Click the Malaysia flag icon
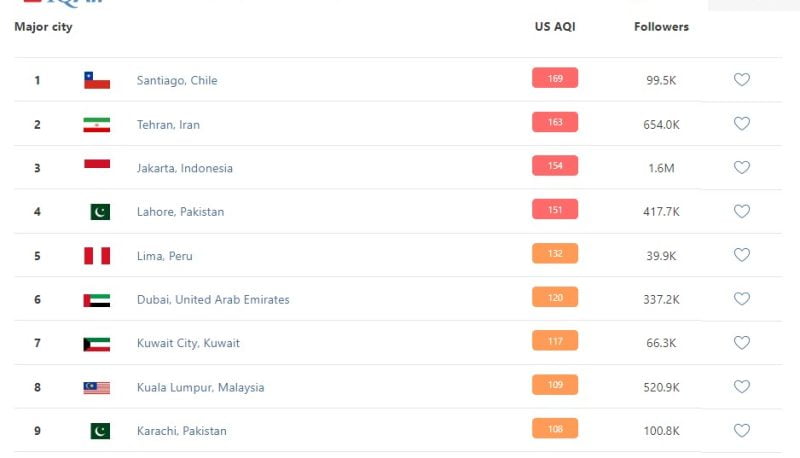The width and height of the screenshot is (800, 458). [97, 388]
